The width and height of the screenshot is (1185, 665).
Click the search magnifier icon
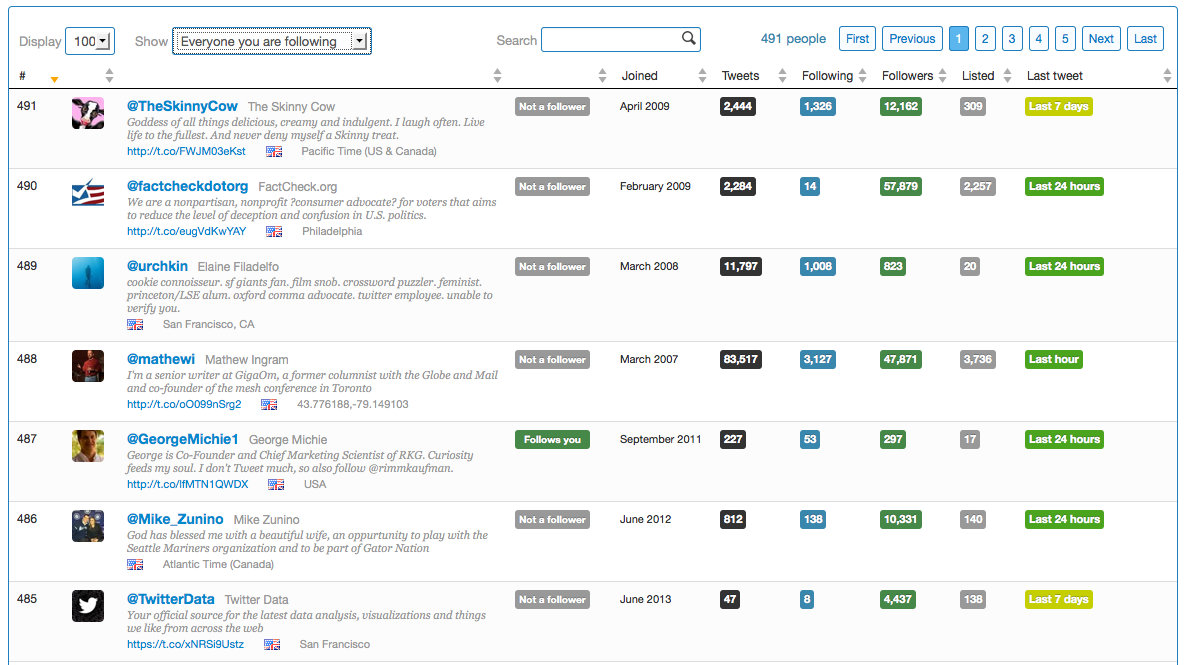(688, 38)
